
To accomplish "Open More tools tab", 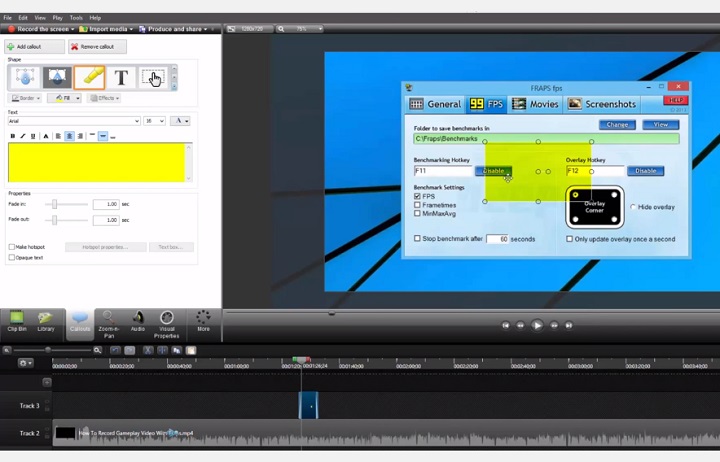I will click(203, 321).
